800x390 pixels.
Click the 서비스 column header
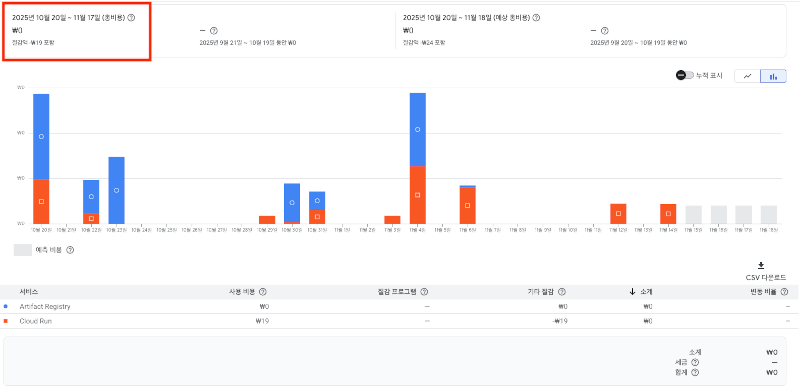coord(29,292)
